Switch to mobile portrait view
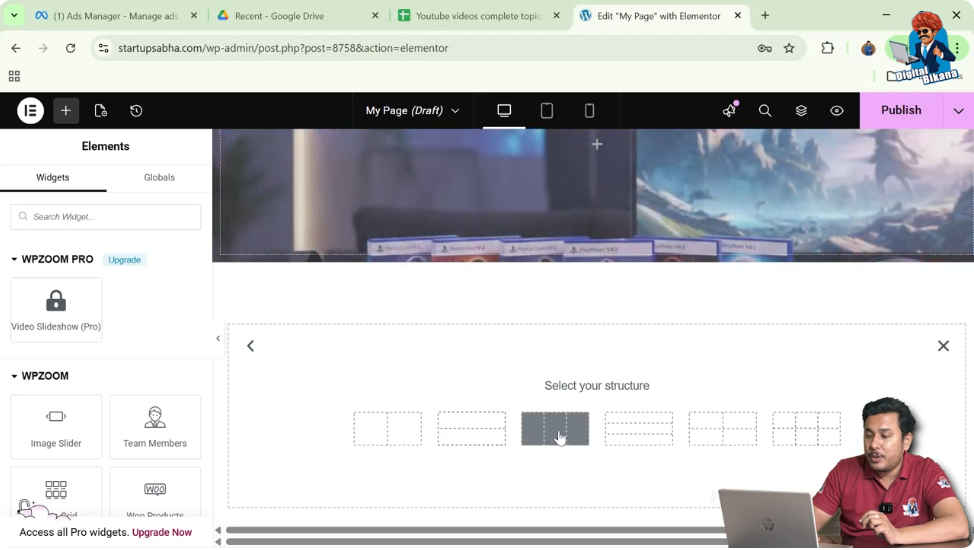This screenshot has width=974, height=550. (589, 111)
